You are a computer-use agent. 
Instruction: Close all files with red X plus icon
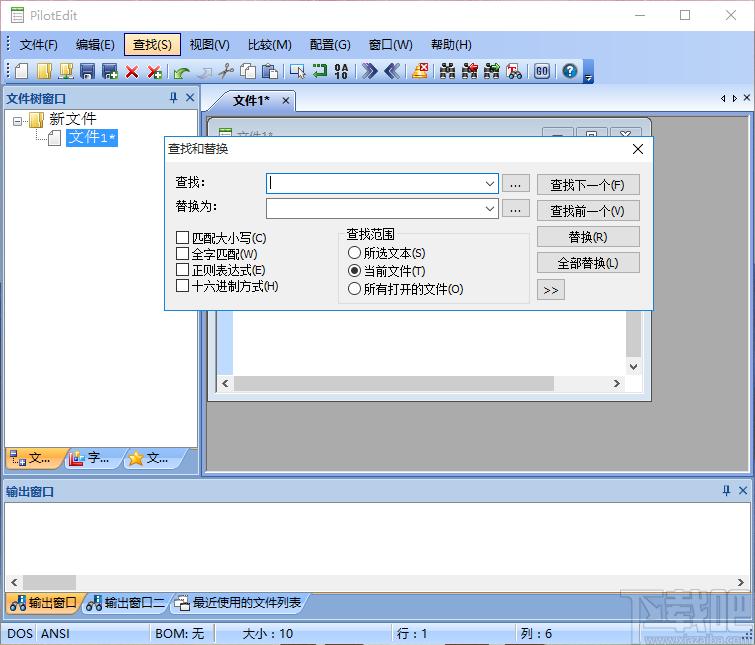pyautogui.click(x=154, y=72)
